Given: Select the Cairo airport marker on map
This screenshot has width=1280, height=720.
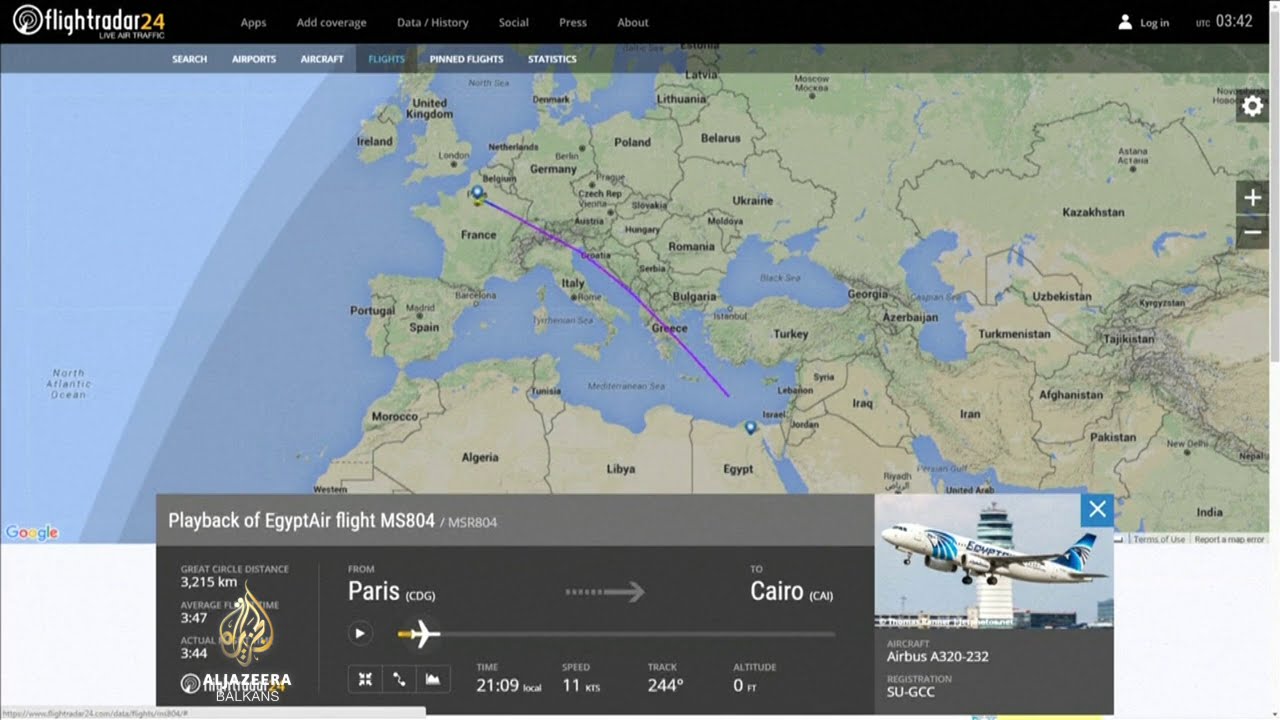Looking at the screenshot, I should click(750, 429).
